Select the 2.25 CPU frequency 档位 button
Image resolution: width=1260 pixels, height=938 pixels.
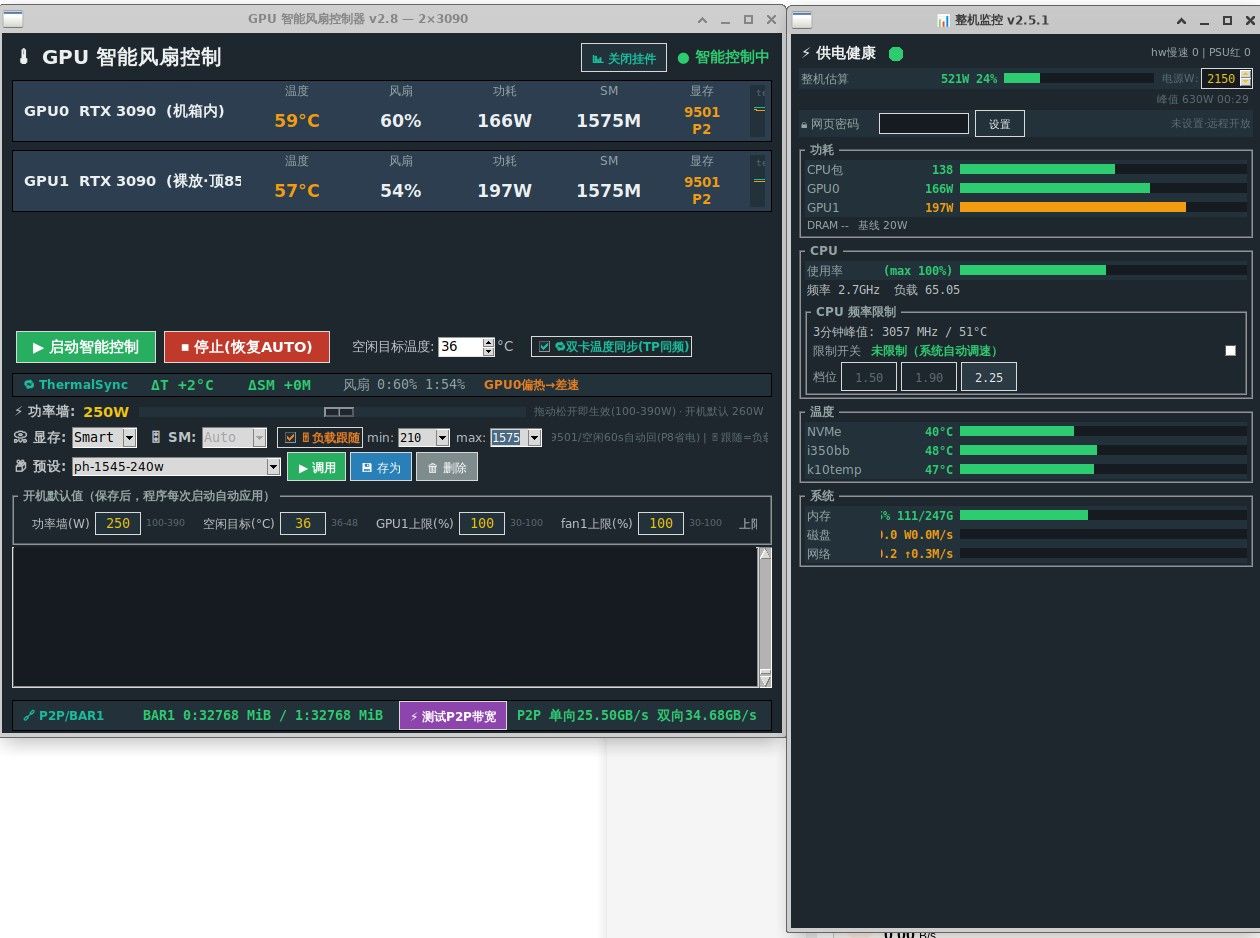point(989,377)
